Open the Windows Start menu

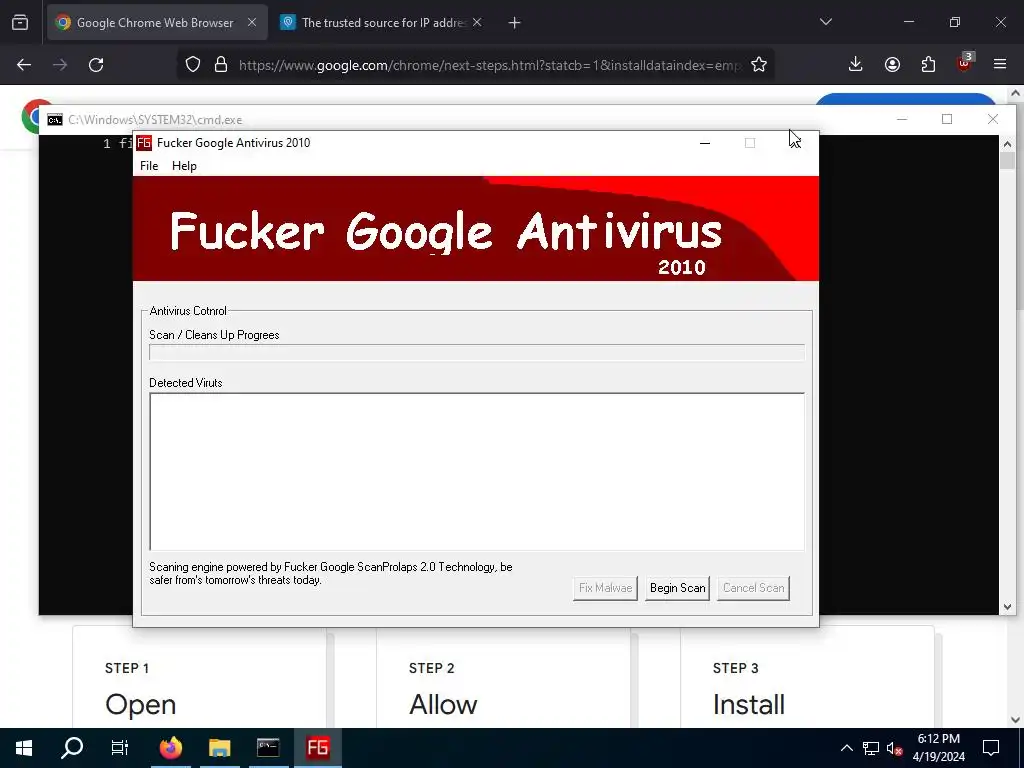point(24,748)
